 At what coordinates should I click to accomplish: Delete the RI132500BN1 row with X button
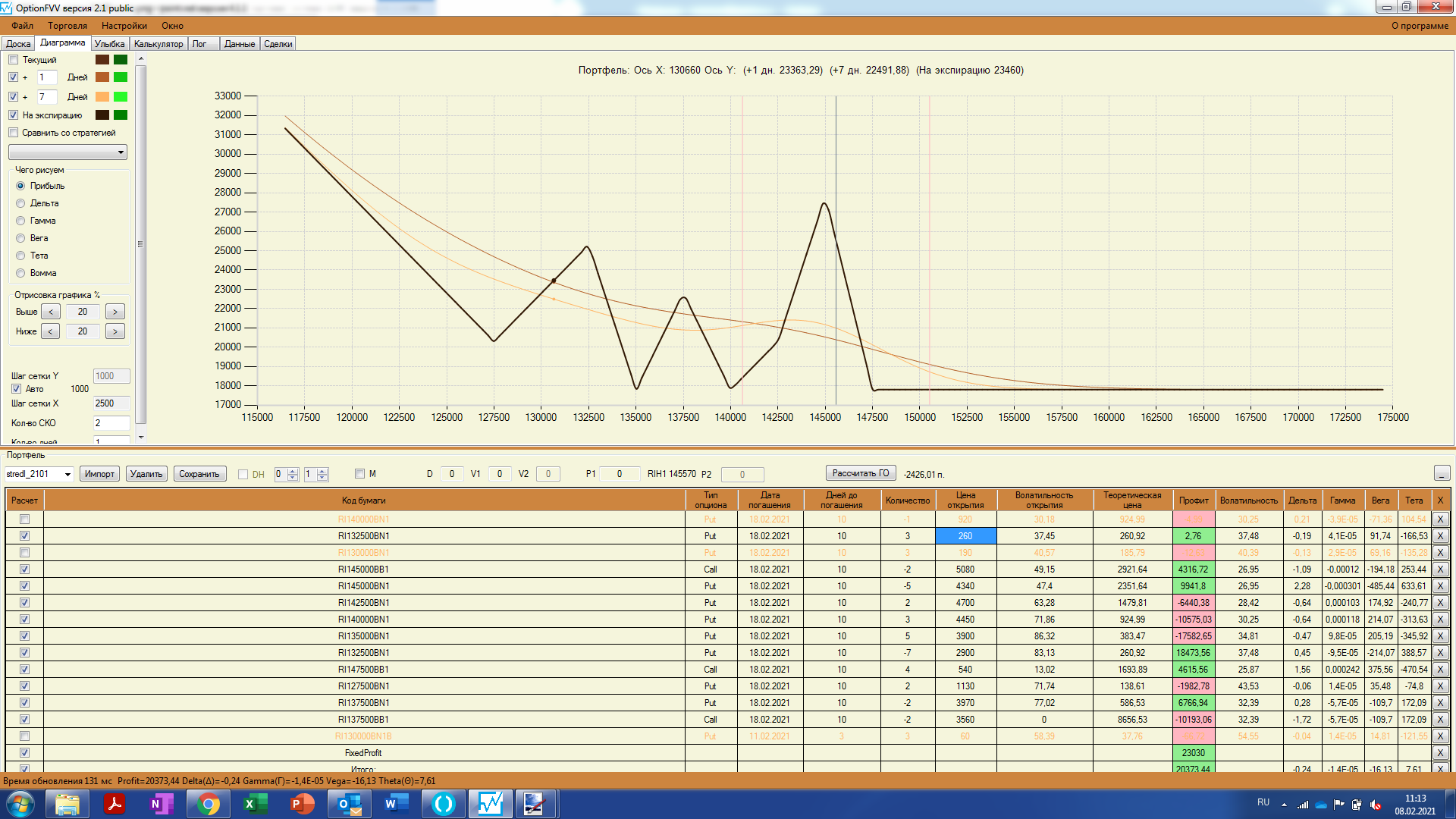click(1440, 536)
